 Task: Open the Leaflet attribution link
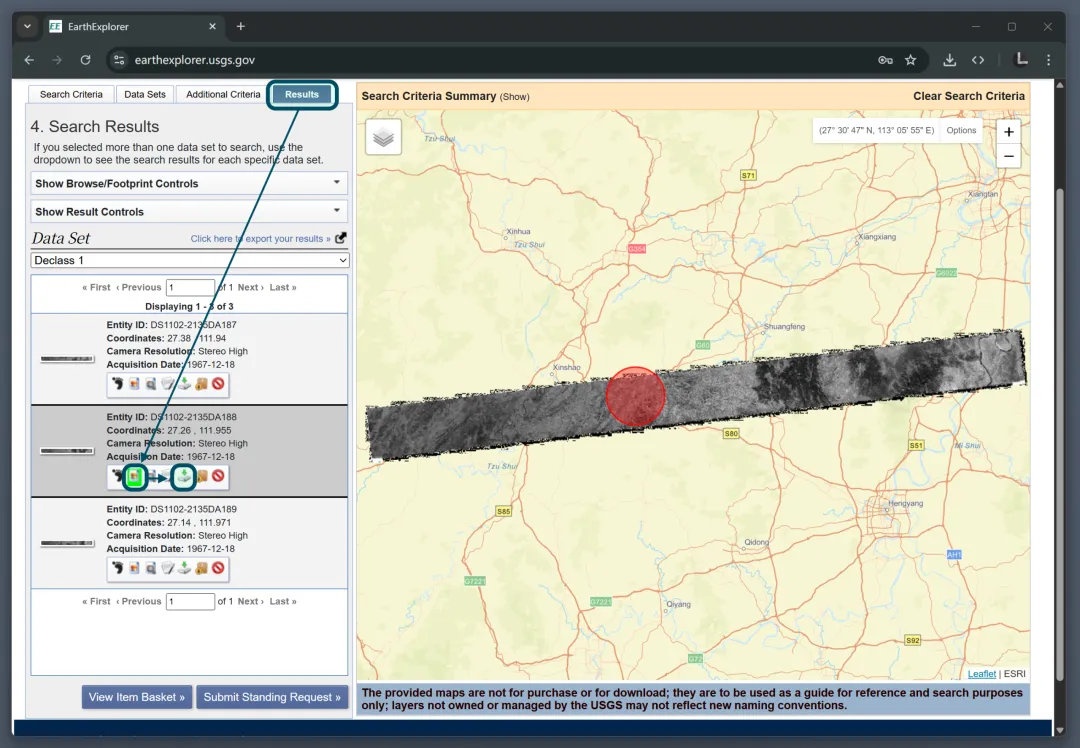pos(982,674)
